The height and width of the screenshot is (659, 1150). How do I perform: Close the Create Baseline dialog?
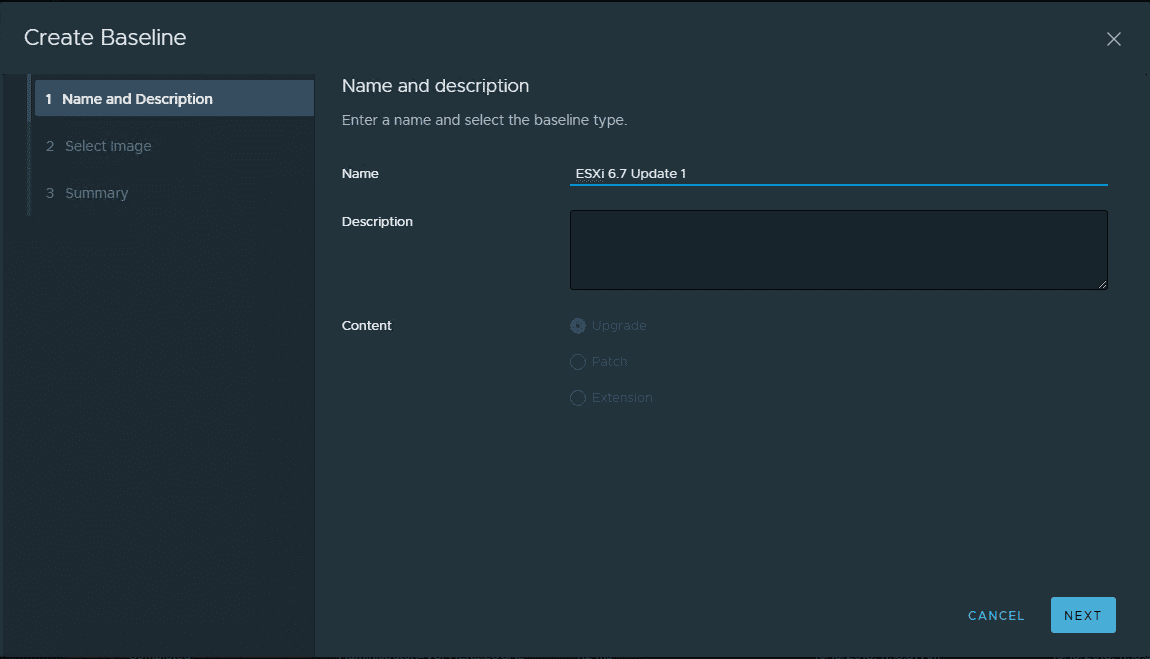point(1113,39)
